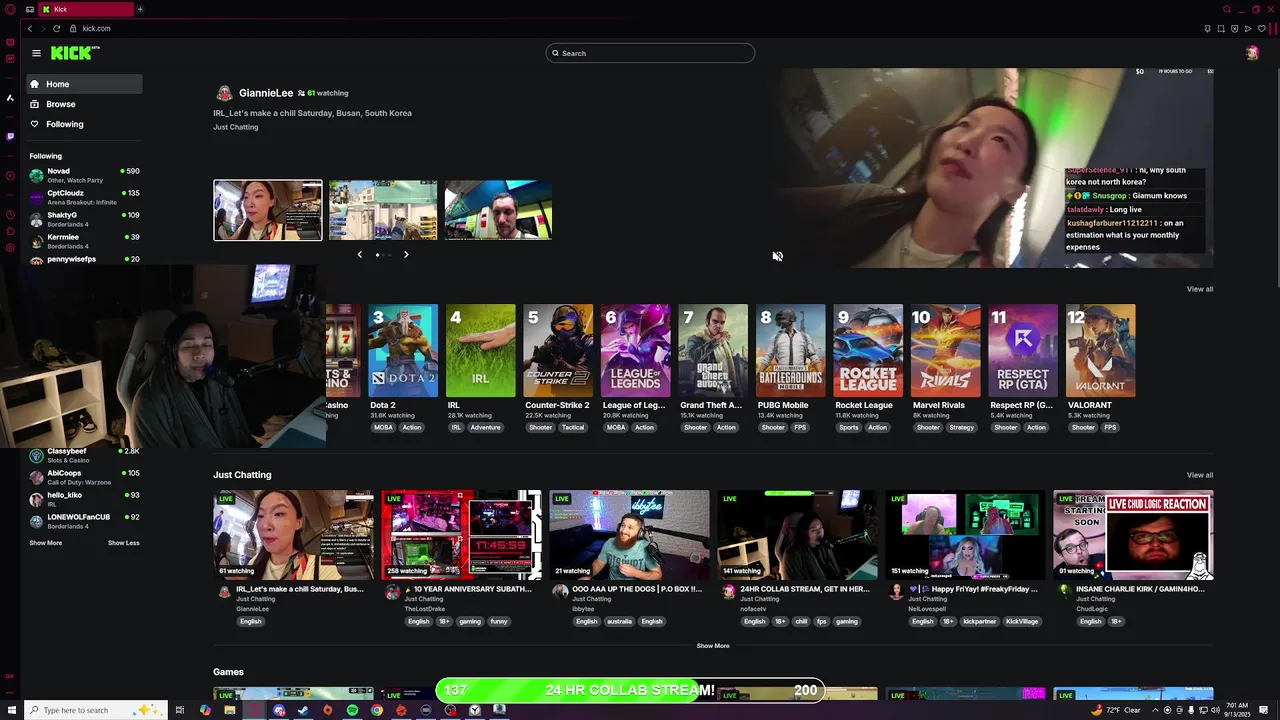Open League of Legends category card
This screenshot has width=1280, height=720.
[636, 351]
